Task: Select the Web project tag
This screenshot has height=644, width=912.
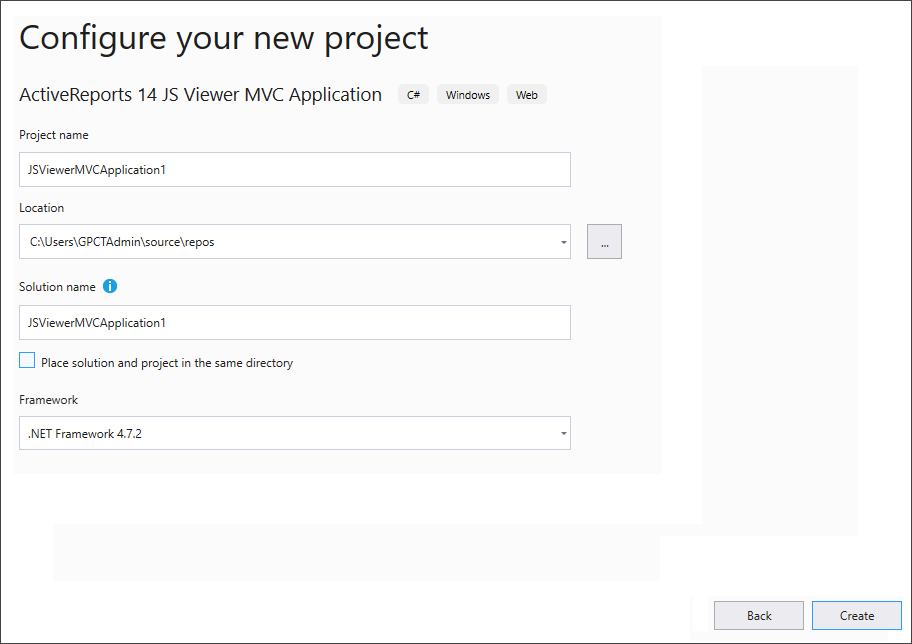Action: click(x=526, y=94)
